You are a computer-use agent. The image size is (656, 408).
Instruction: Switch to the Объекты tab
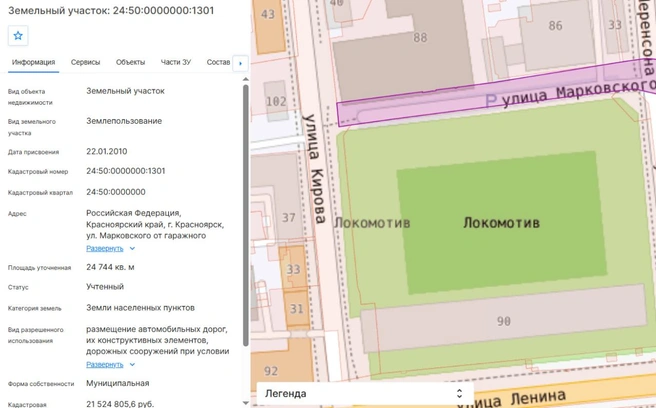(x=131, y=62)
